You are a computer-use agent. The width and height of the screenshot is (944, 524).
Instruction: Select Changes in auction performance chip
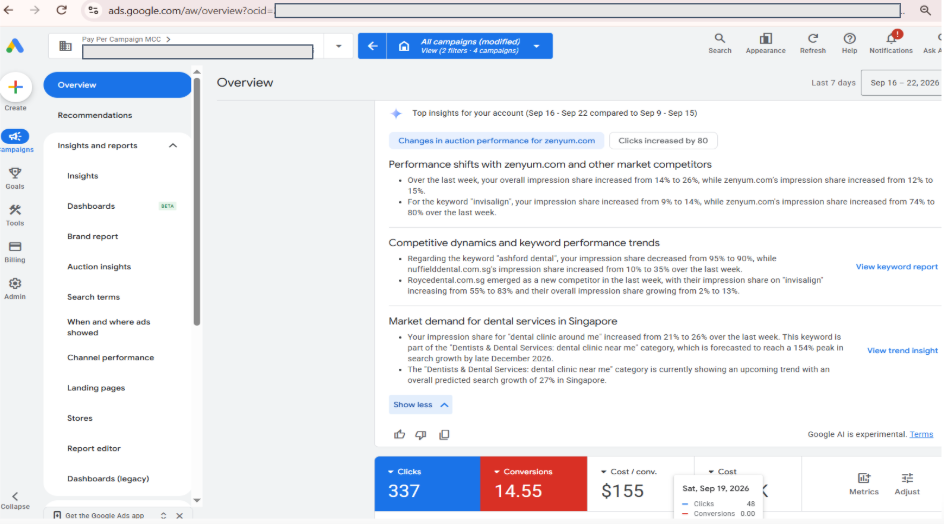pos(496,140)
